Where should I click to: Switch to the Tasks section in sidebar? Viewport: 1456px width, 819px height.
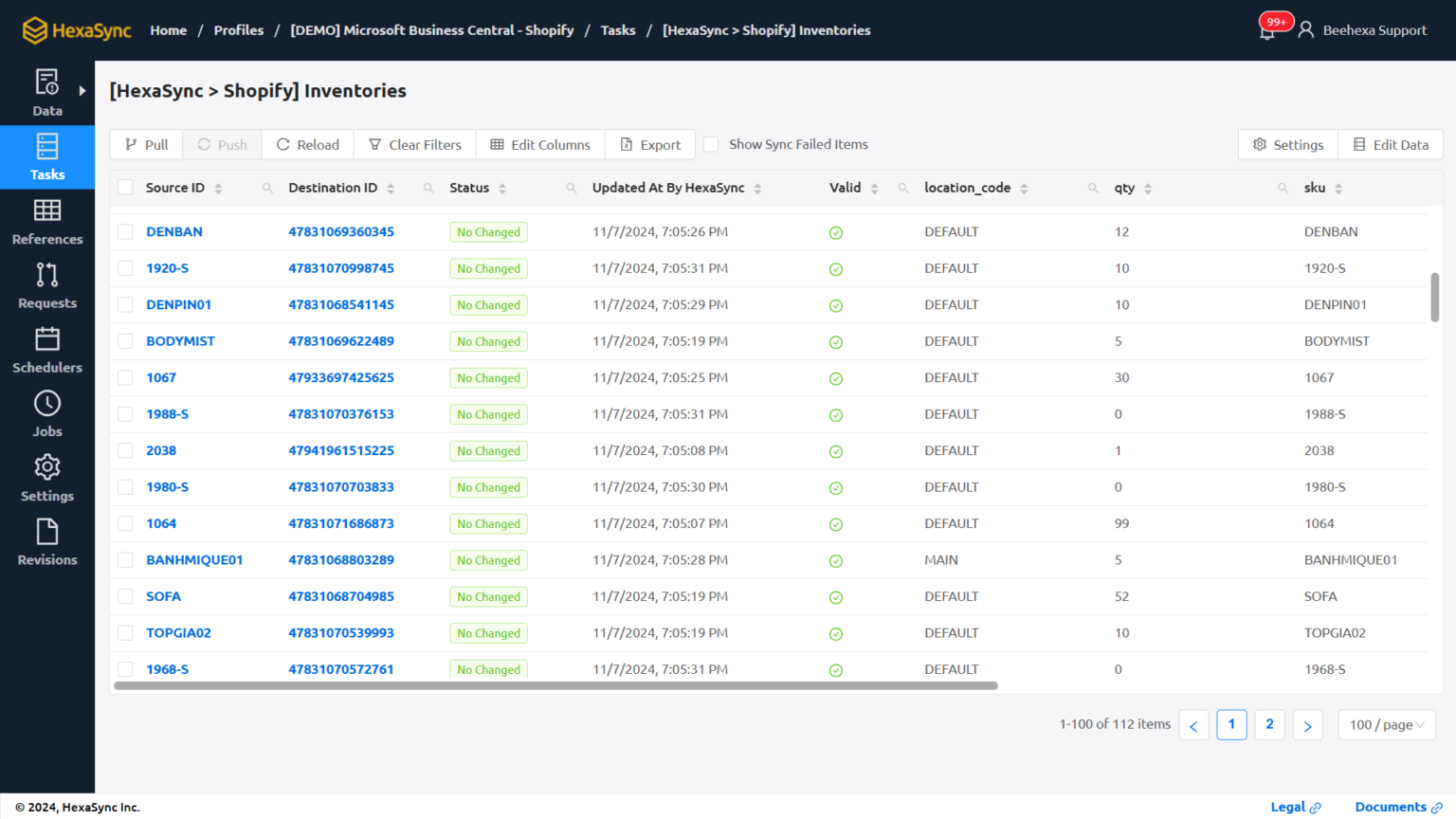(x=46, y=156)
